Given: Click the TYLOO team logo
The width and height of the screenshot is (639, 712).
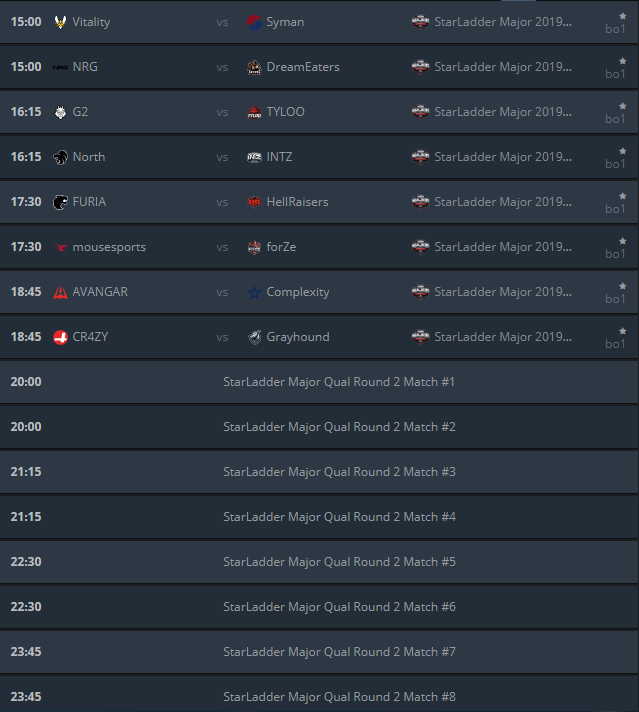Looking at the screenshot, I should (x=254, y=112).
